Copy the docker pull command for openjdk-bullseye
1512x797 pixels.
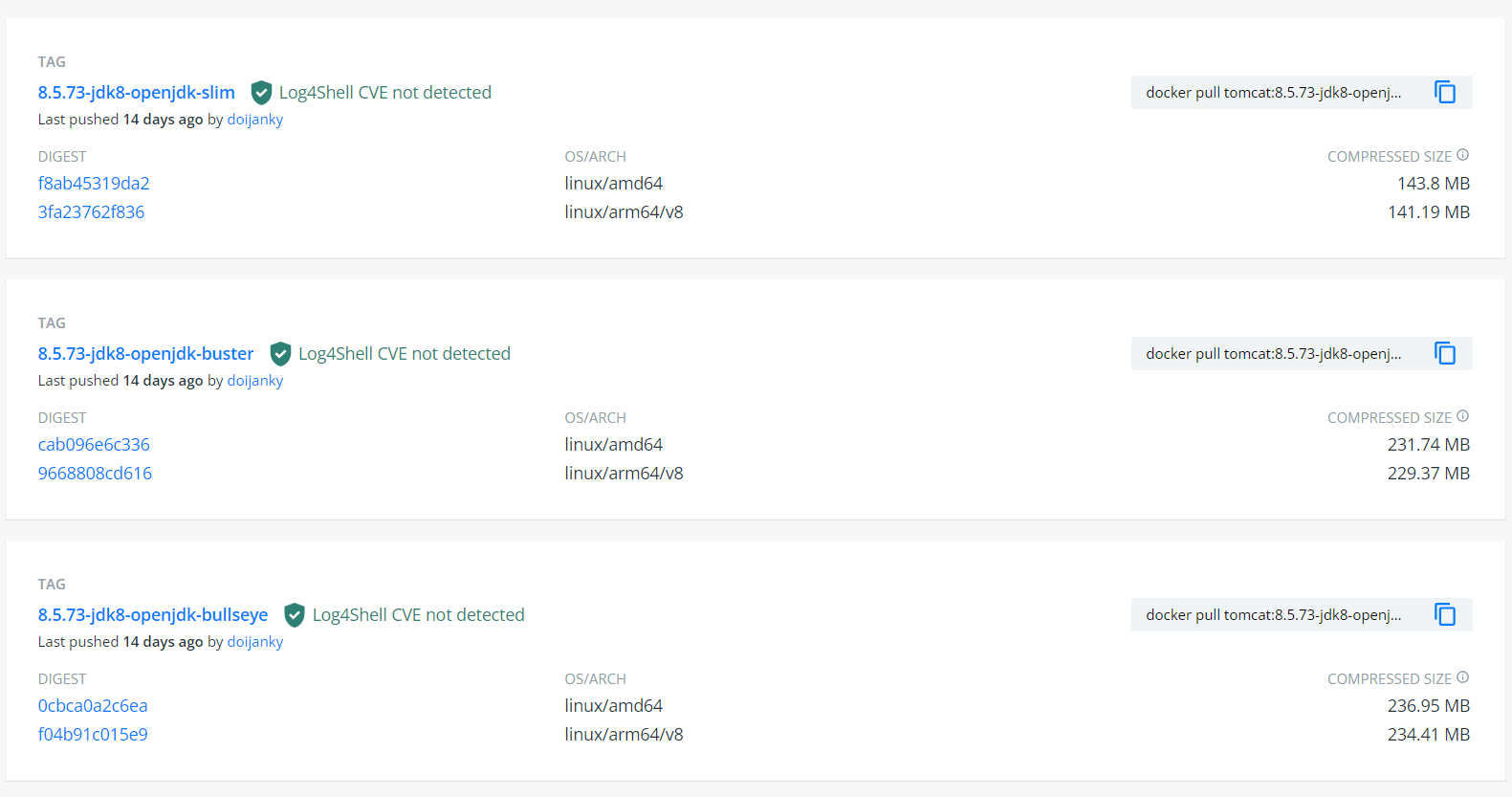pyautogui.click(x=1444, y=614)
